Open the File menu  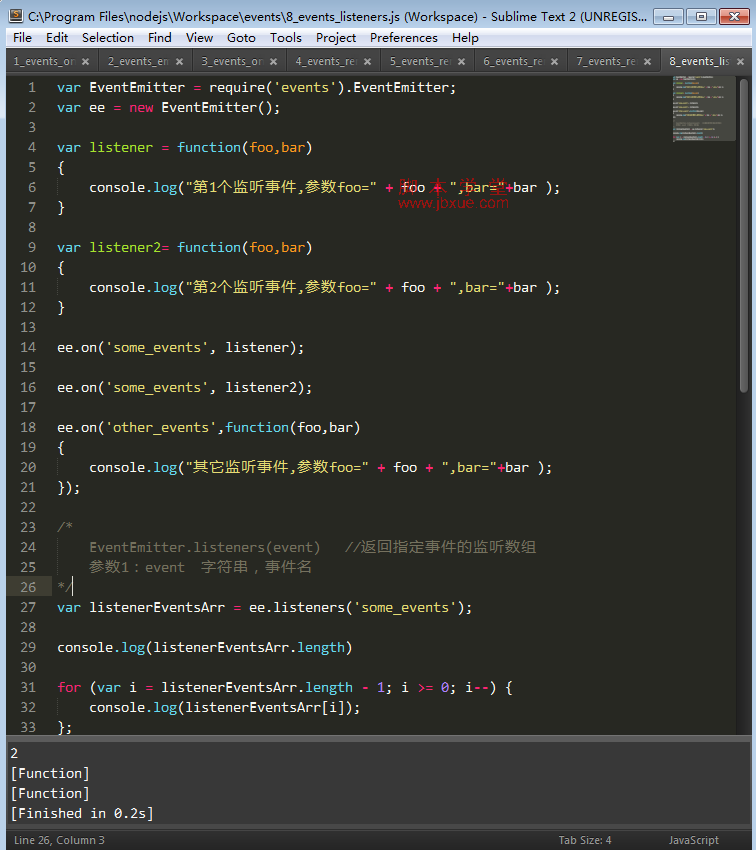[x=22, y=38]
